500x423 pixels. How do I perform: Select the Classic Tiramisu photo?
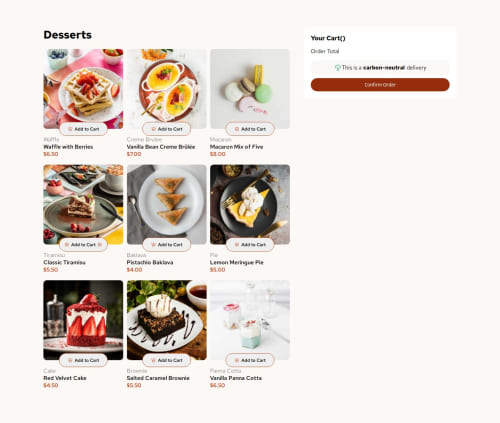click(x=83, y=204)
